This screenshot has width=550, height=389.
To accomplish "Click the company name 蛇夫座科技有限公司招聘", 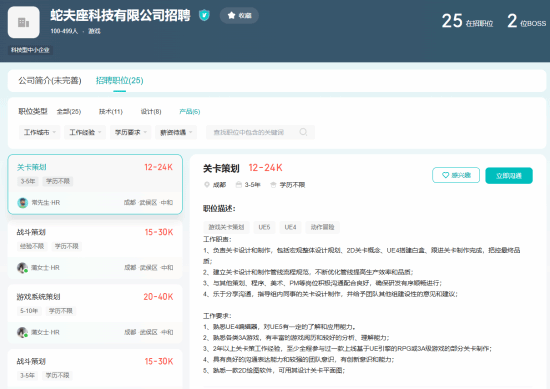I will tap(120, 15).
